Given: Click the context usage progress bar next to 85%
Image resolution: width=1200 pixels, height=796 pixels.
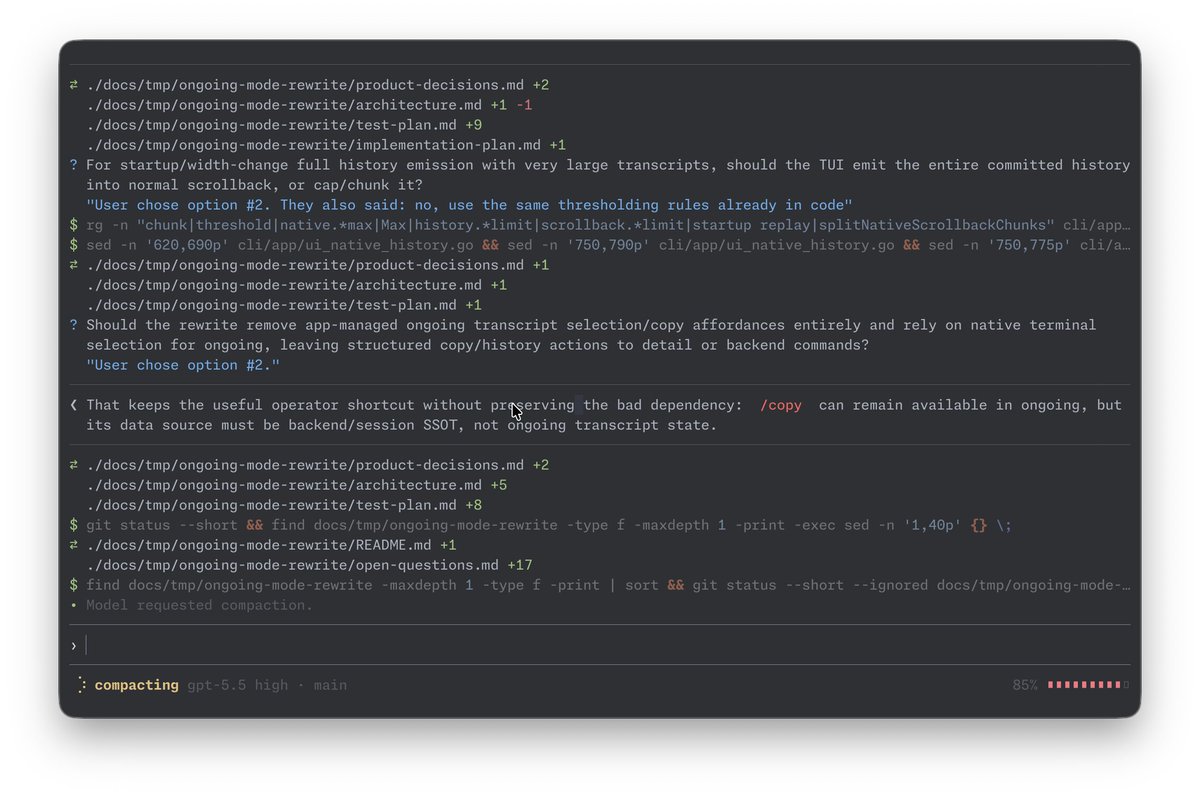Looking at the screenshot, I should click(x=1088, y=685).
